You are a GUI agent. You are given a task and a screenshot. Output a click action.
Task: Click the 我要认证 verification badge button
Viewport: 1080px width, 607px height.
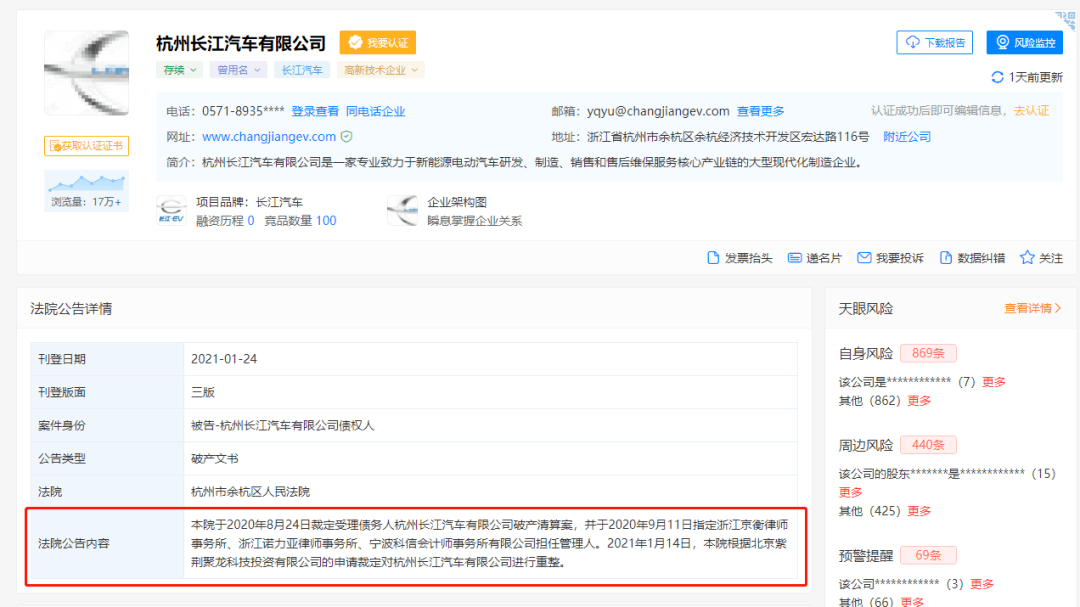point(377,43)
